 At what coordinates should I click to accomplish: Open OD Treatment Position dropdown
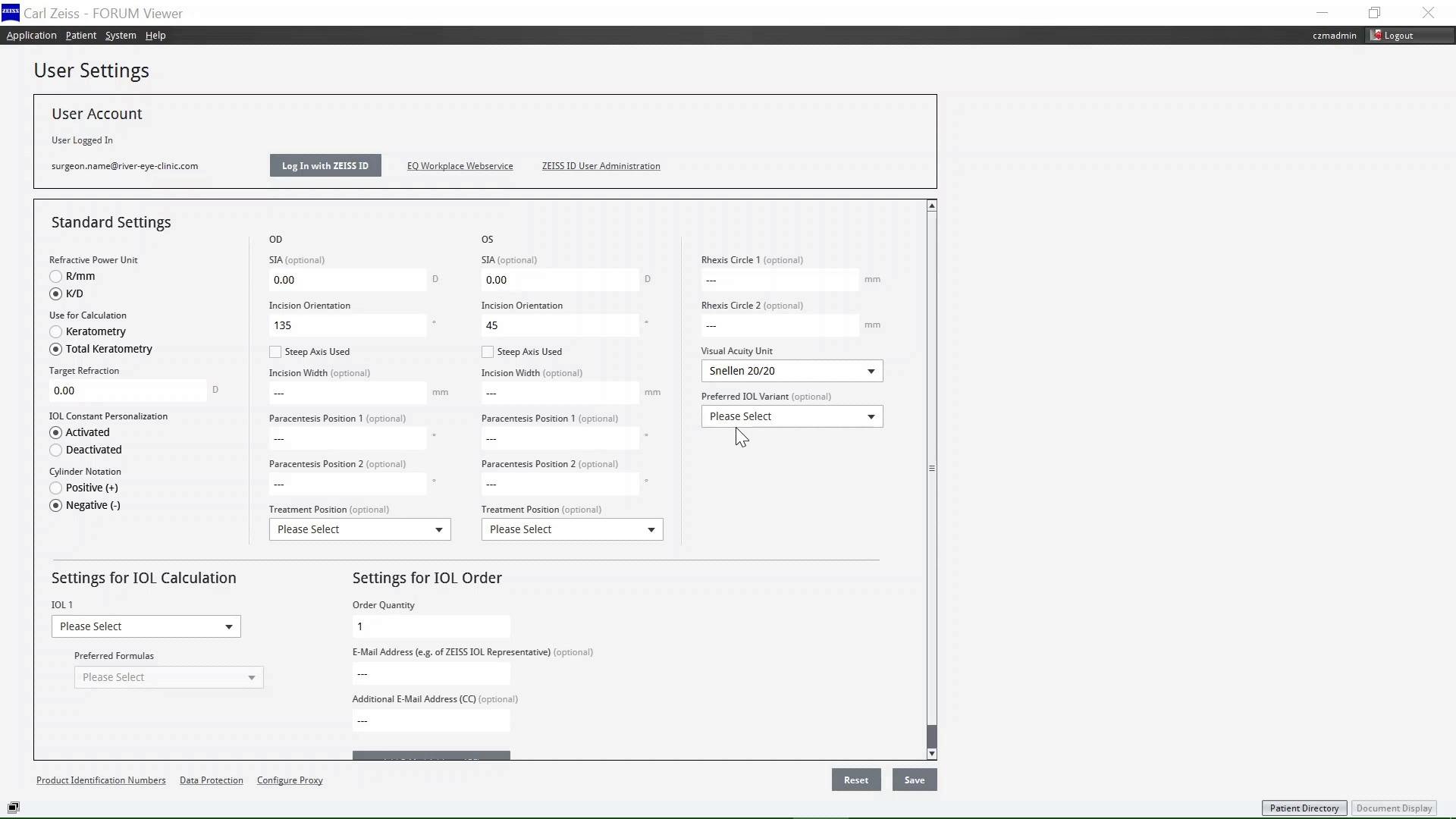click(x=359, y=529)
